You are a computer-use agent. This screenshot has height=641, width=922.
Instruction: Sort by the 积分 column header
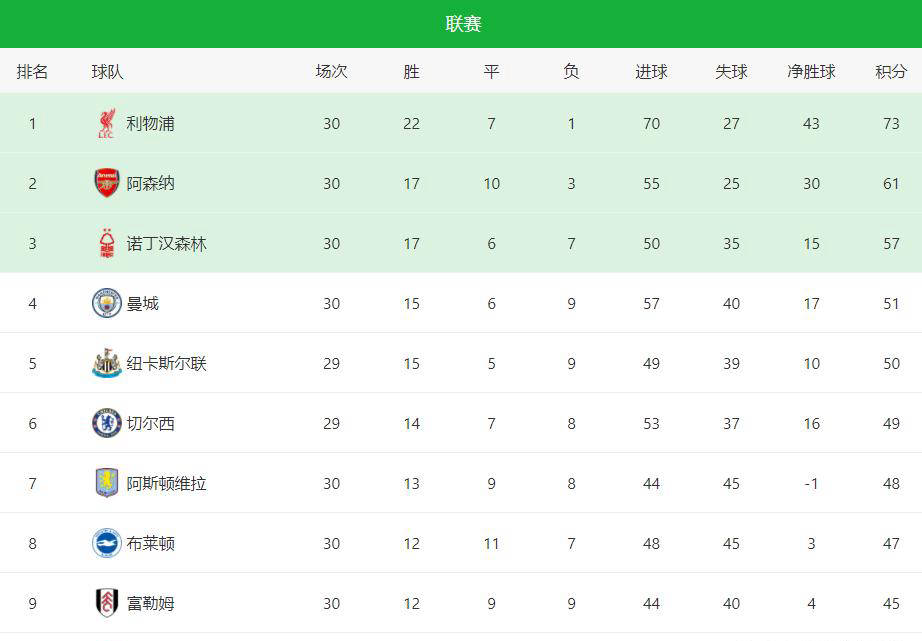coord(891,72)
